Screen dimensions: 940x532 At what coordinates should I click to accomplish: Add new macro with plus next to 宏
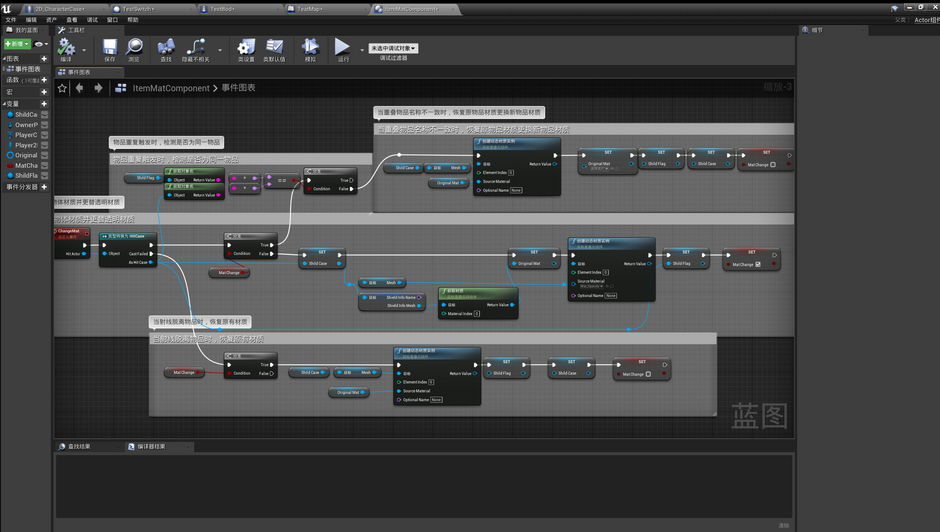coord(44,92)
